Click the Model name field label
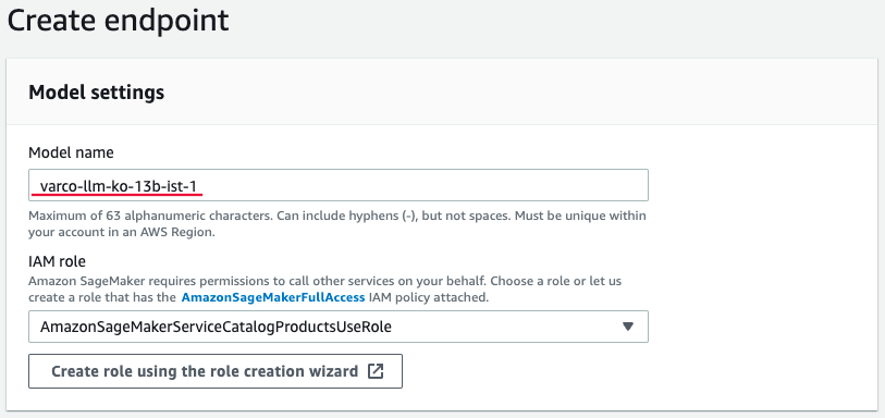Screen dimensions: 885x418 71,153
